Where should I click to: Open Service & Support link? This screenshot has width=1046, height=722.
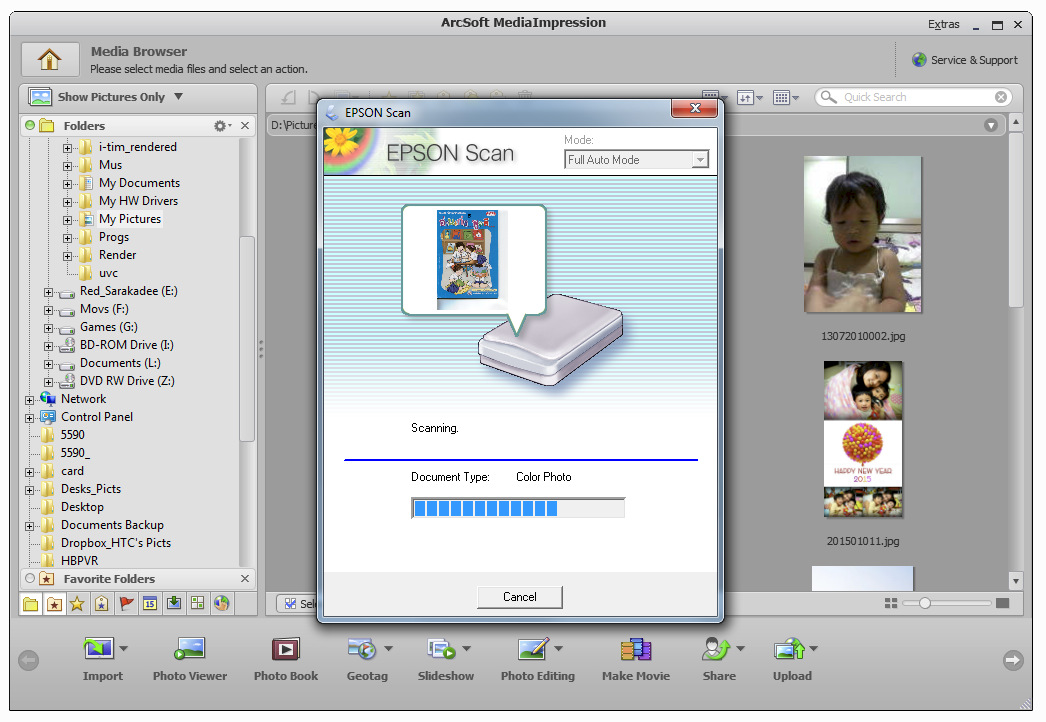point(965,60)
